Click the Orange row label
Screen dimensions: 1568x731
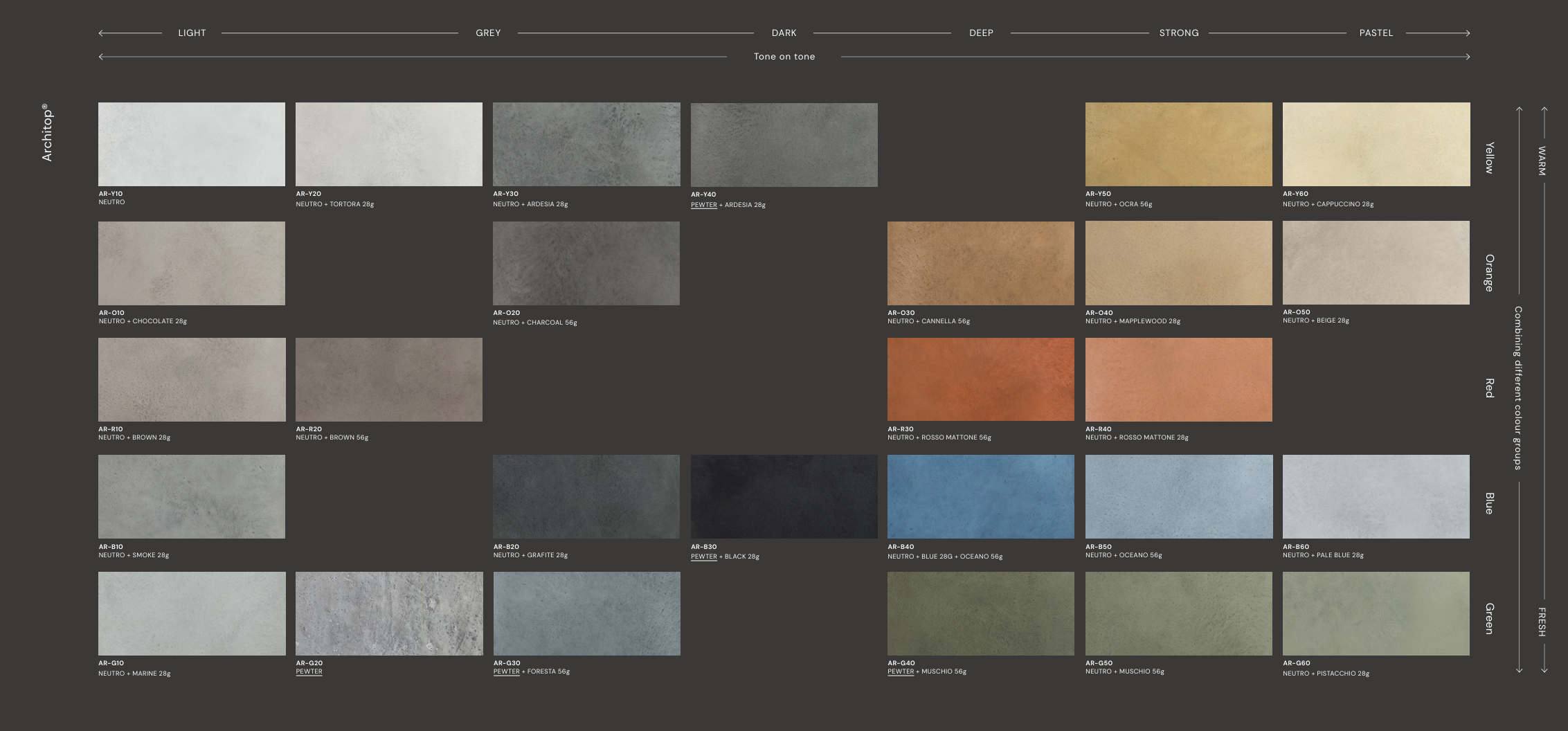(1489, 273)
